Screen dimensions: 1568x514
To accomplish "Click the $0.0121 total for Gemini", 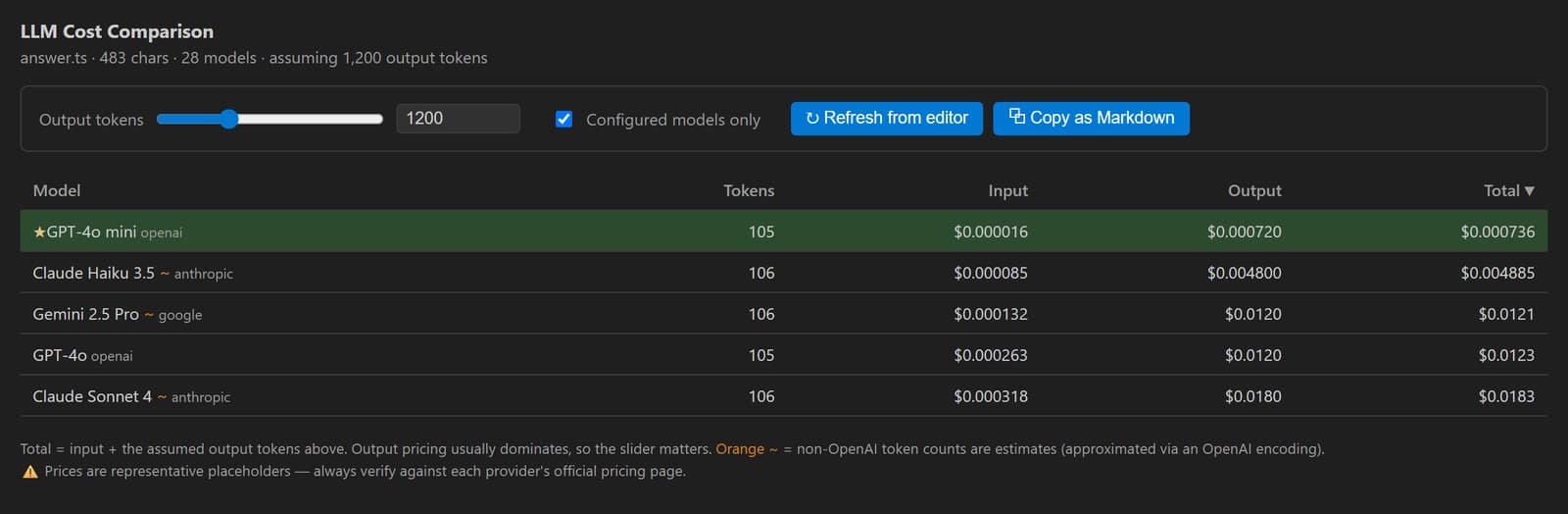I will click(x=1506, y=314).
